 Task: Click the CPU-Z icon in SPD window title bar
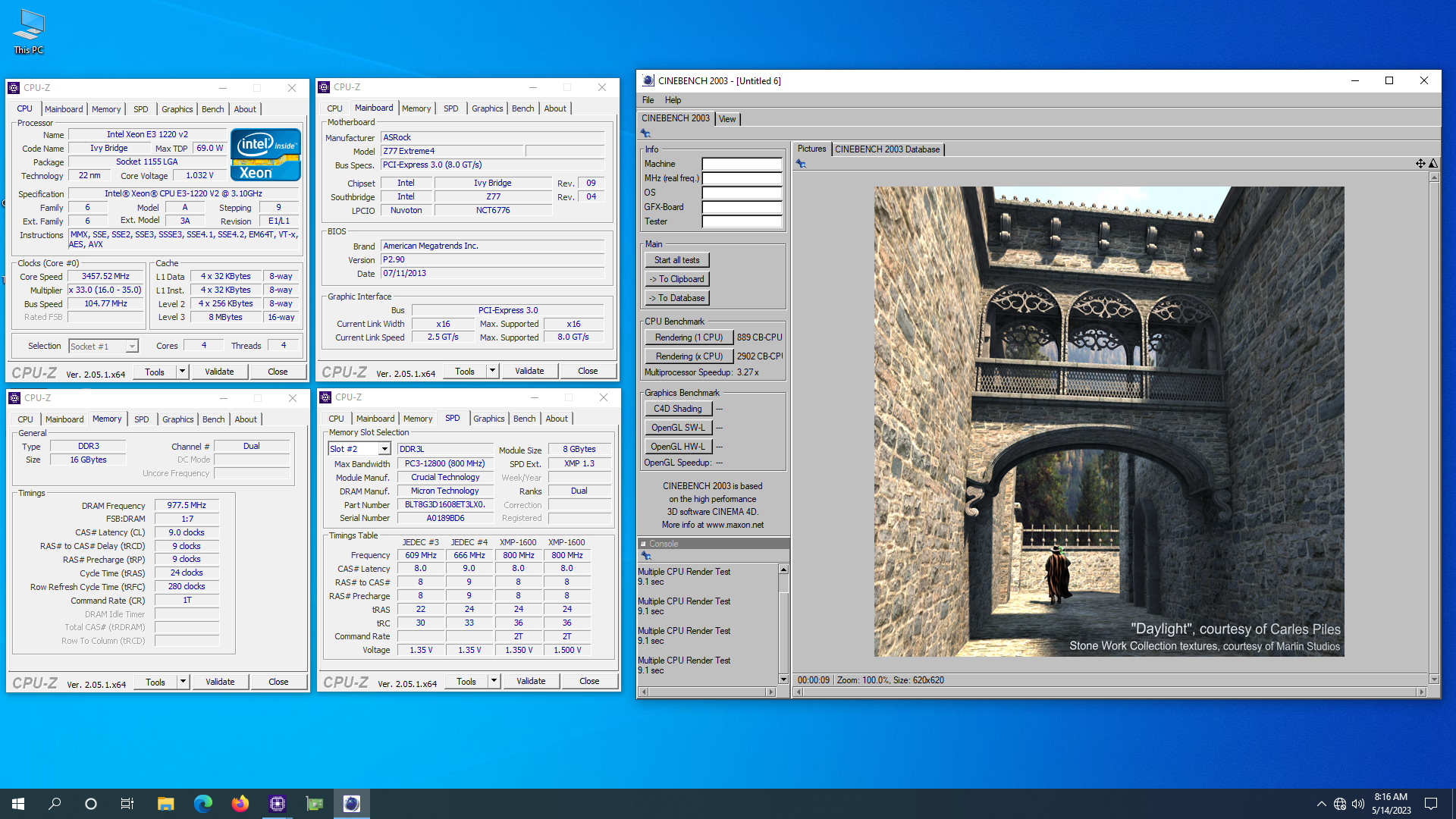click(x=325, y=397)
